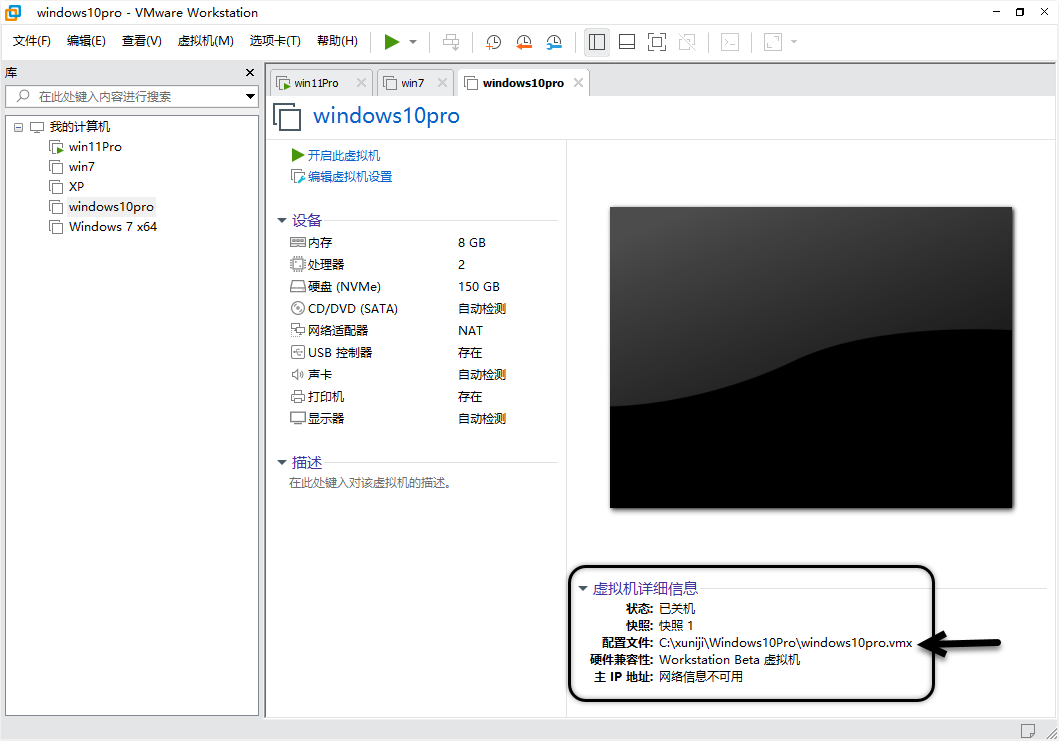Viewport: 1059px width, 741px height.
Task: Click the thumbnail bar toggle icon
Action: coord(627,42)
